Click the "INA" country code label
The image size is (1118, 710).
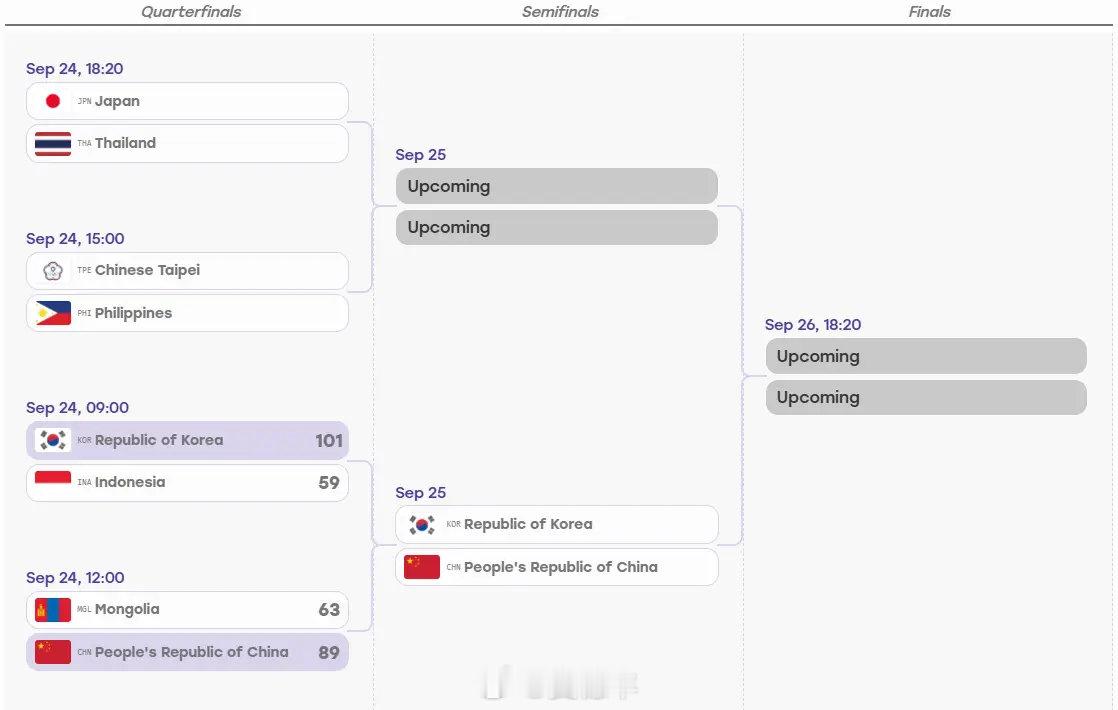[85, 483]
